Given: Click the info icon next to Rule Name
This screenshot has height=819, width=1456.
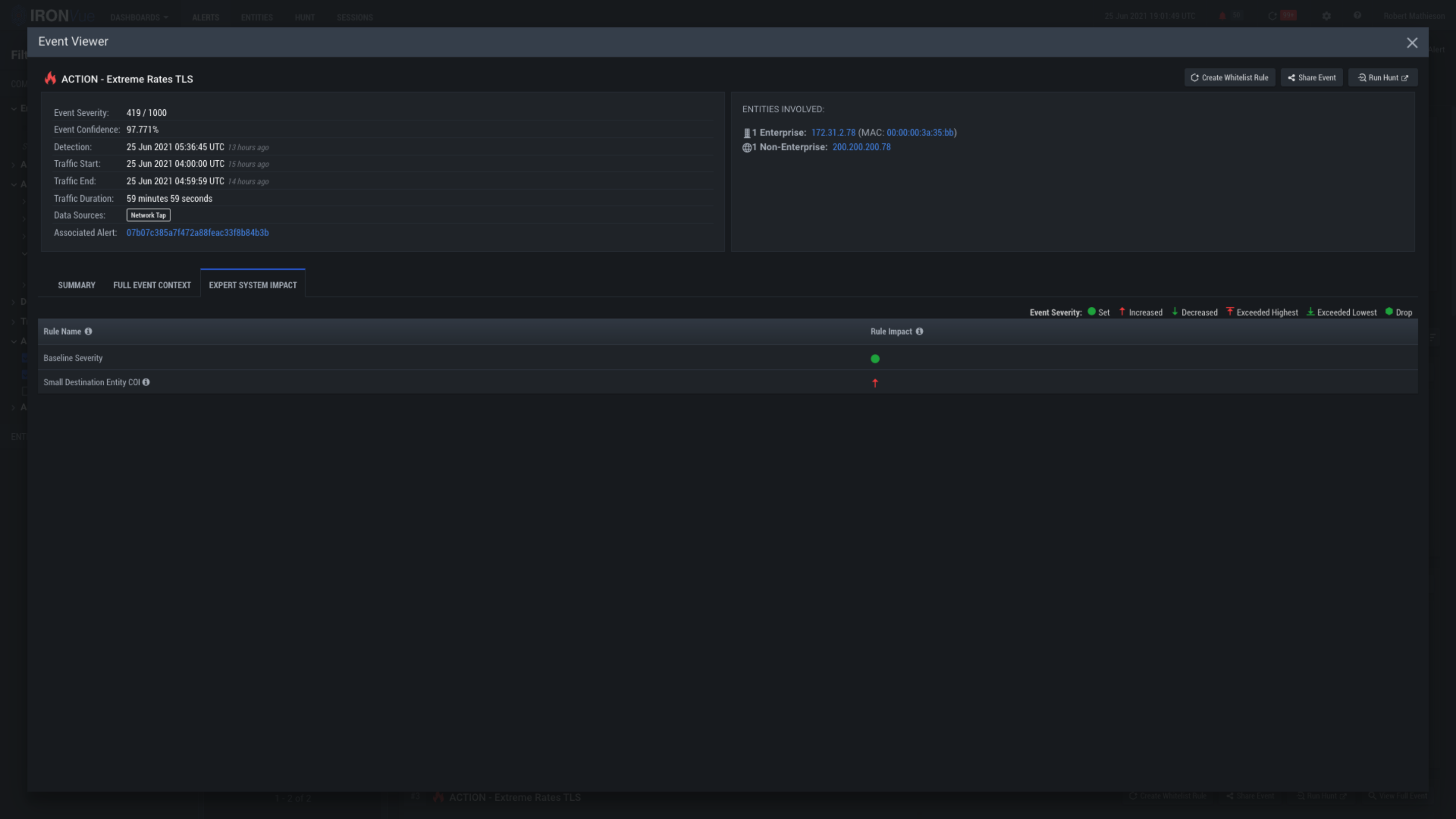Looking at the screenshot, I should (88, 331).
